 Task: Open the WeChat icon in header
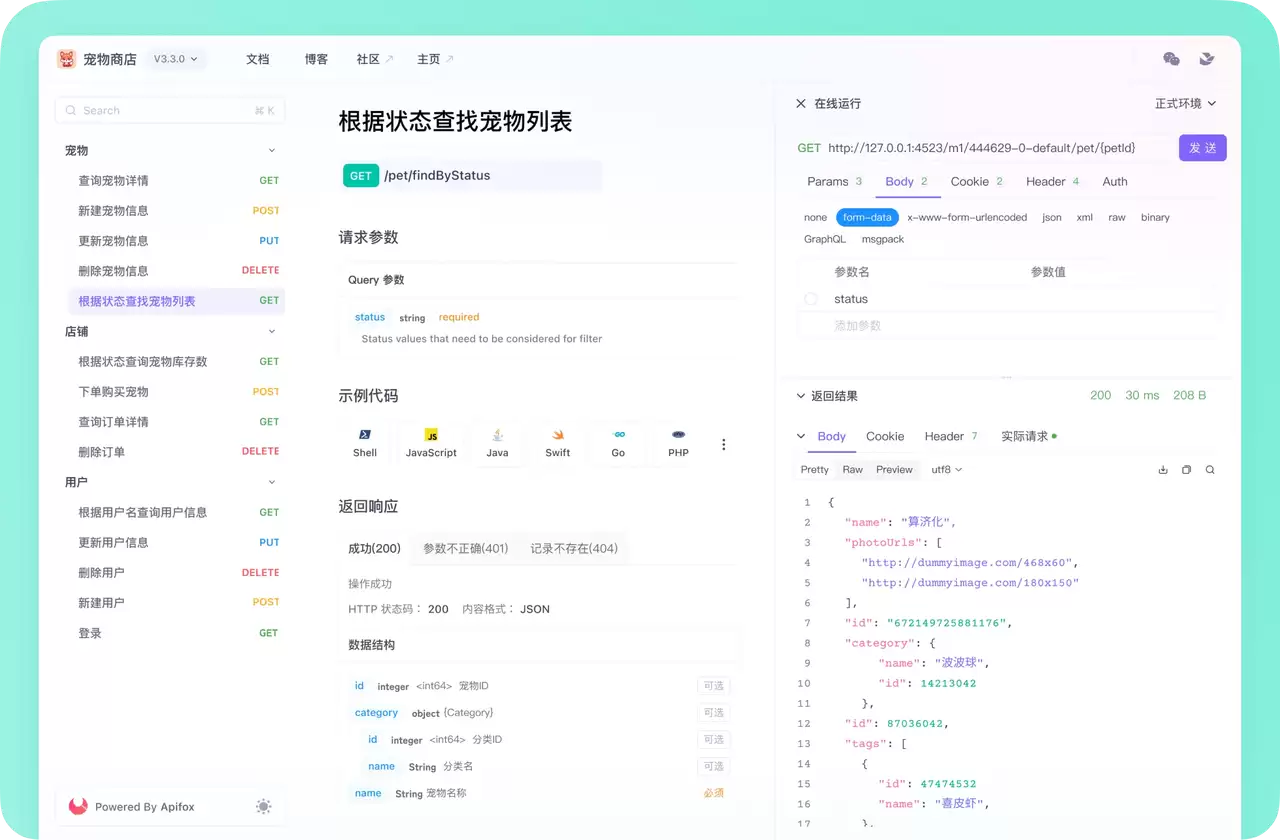[1171, 59]
